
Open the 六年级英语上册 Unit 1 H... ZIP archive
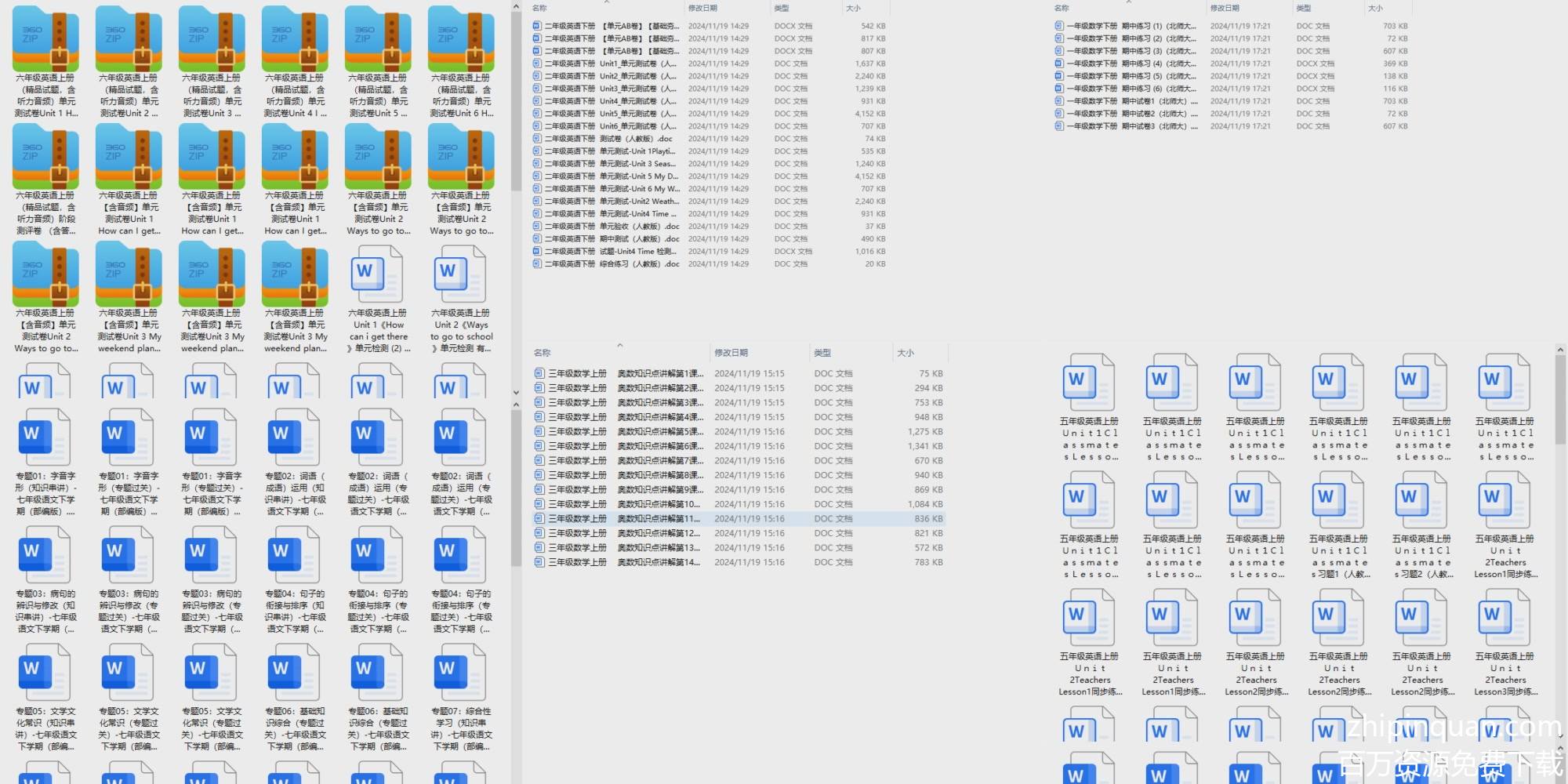[45, 39]
